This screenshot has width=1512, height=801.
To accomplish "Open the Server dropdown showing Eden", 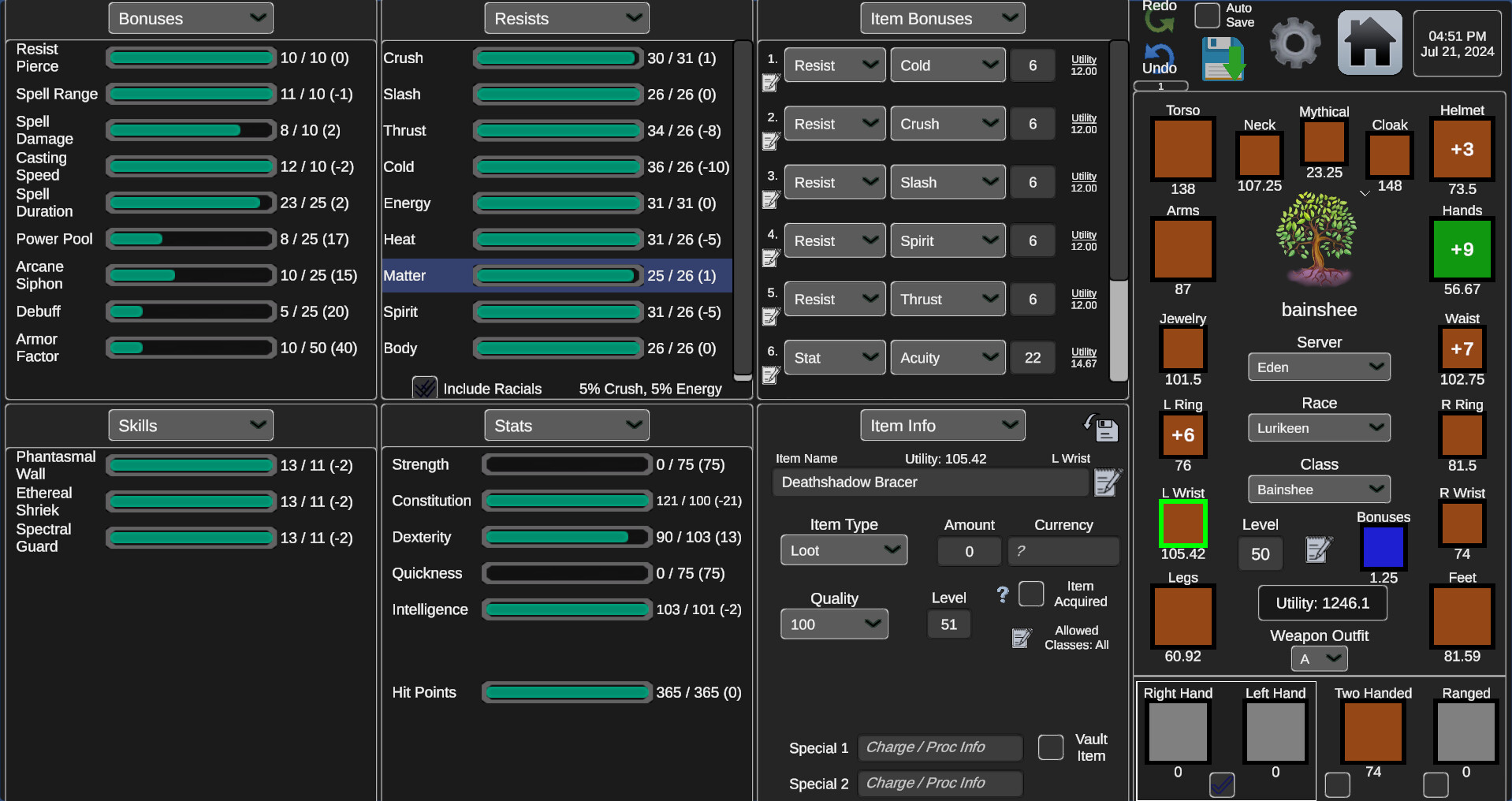I will (x=1318, y=367).
